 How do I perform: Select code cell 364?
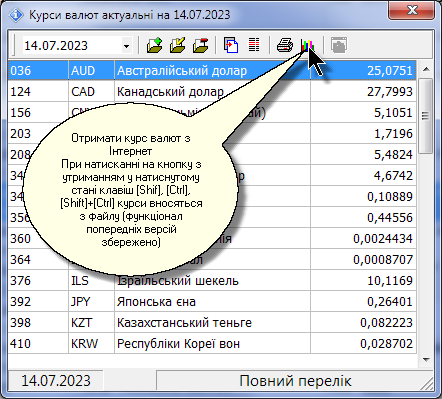click(x=38, y=259)
